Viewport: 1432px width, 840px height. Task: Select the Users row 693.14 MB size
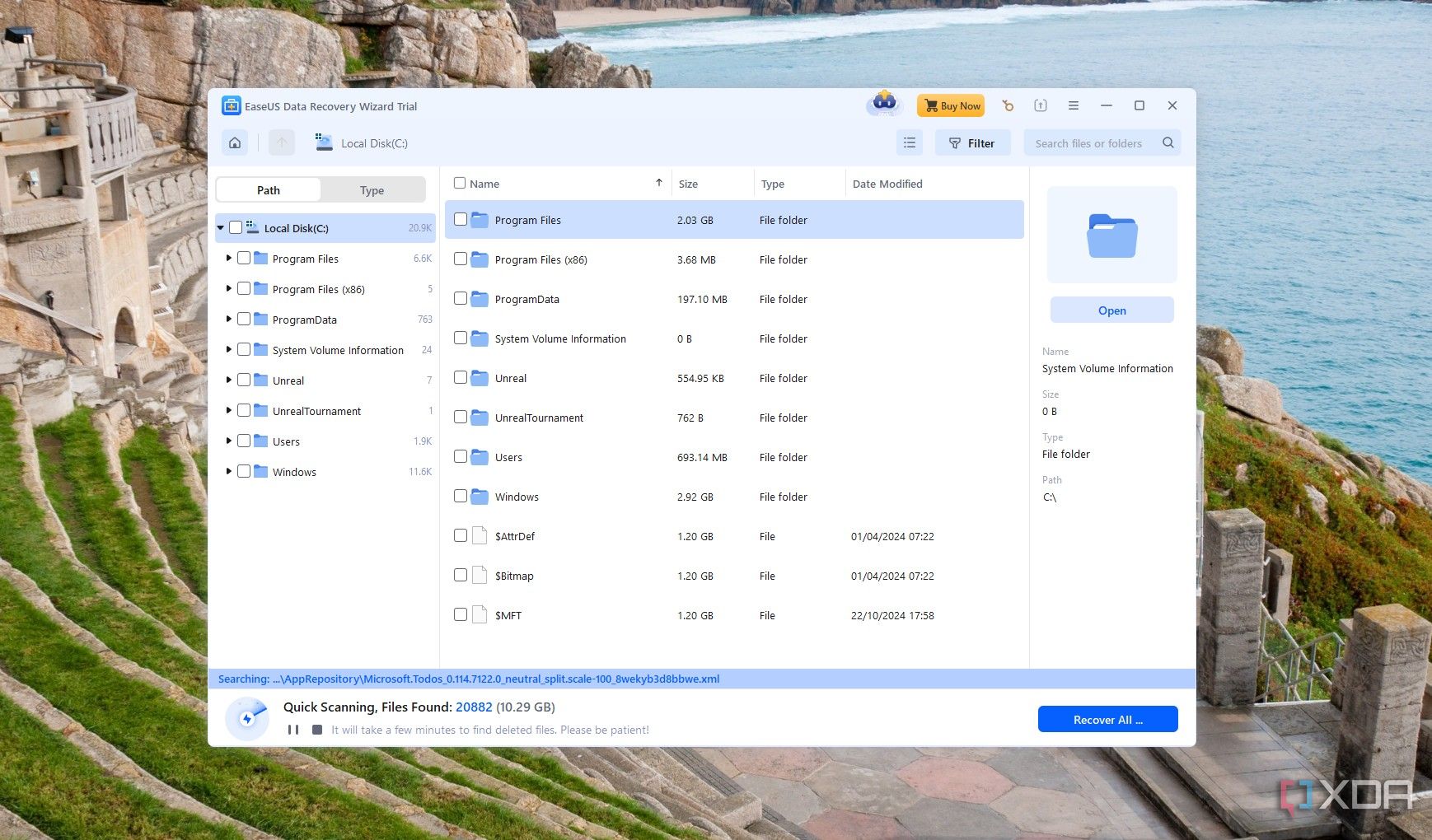[702, 457]
